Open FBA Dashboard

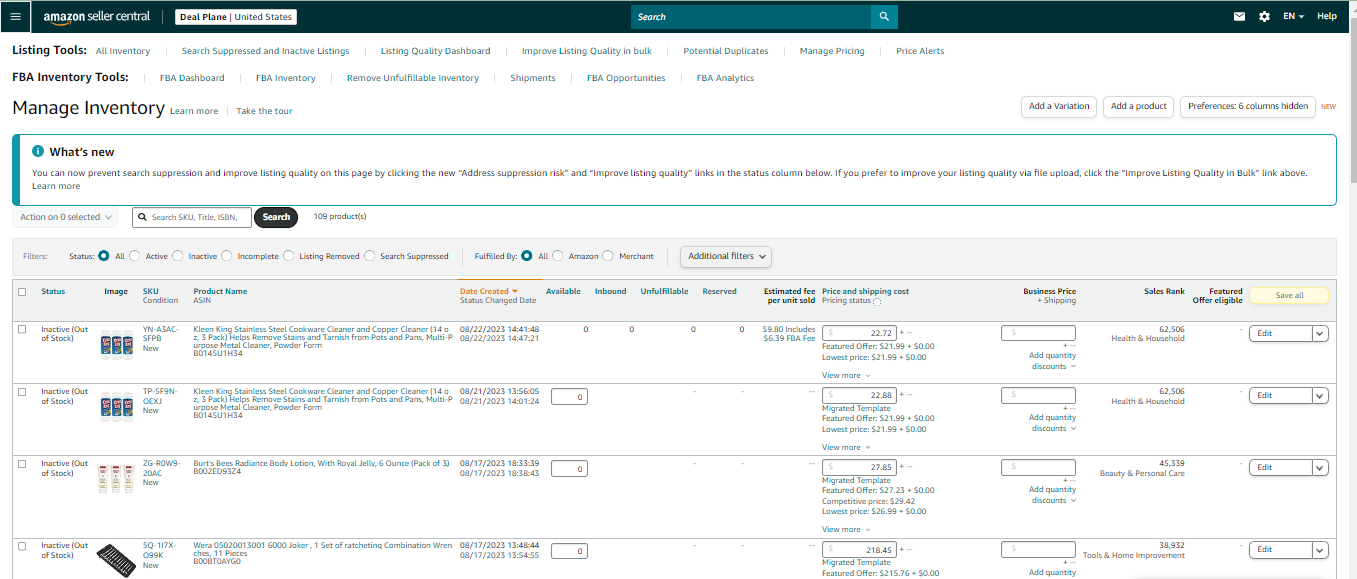click(x=192, y=78)
